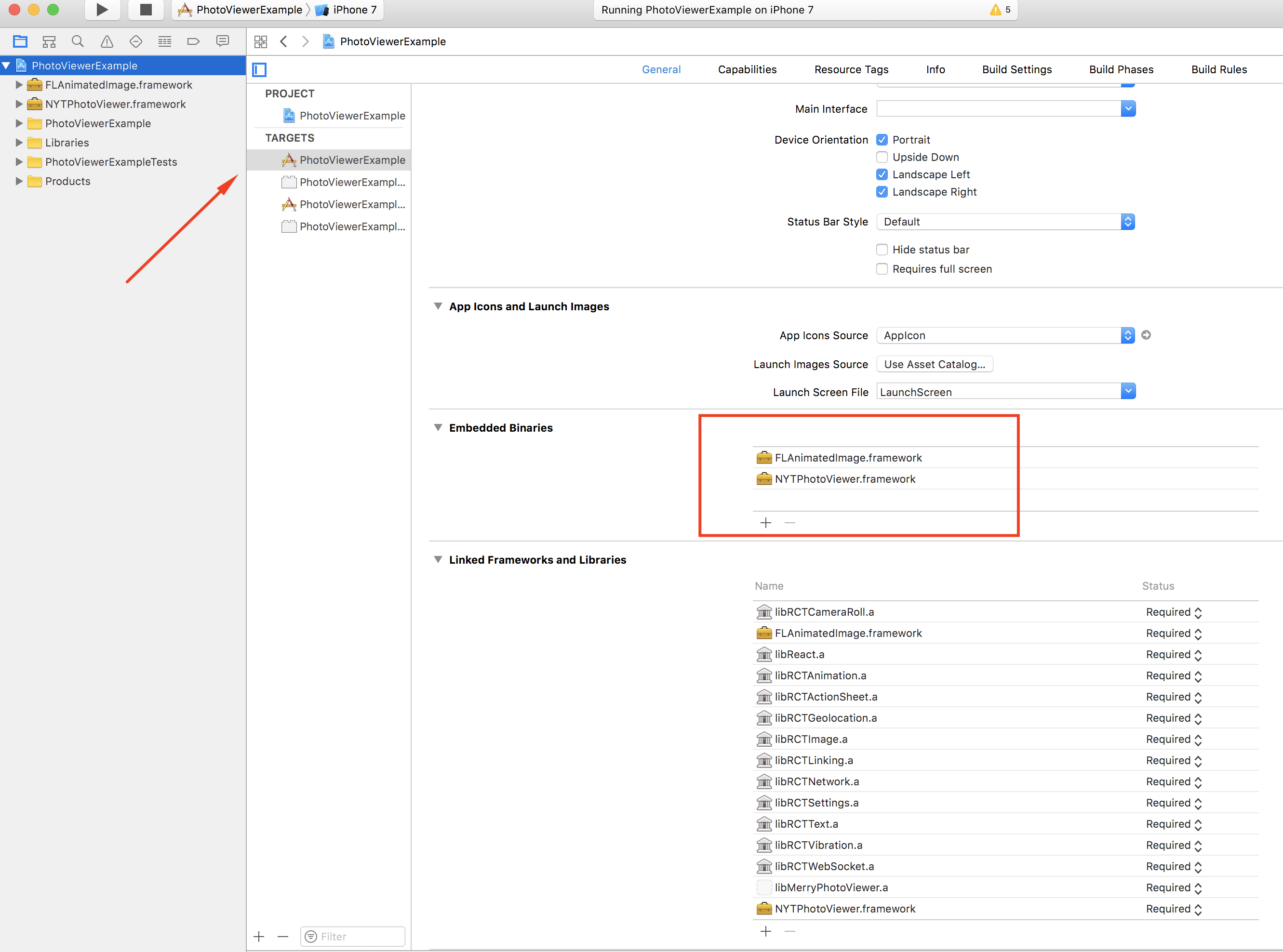Screen dimensions: 1283x952
Task: Change libReact.a Required status stepper
Action: point(1198,655)
